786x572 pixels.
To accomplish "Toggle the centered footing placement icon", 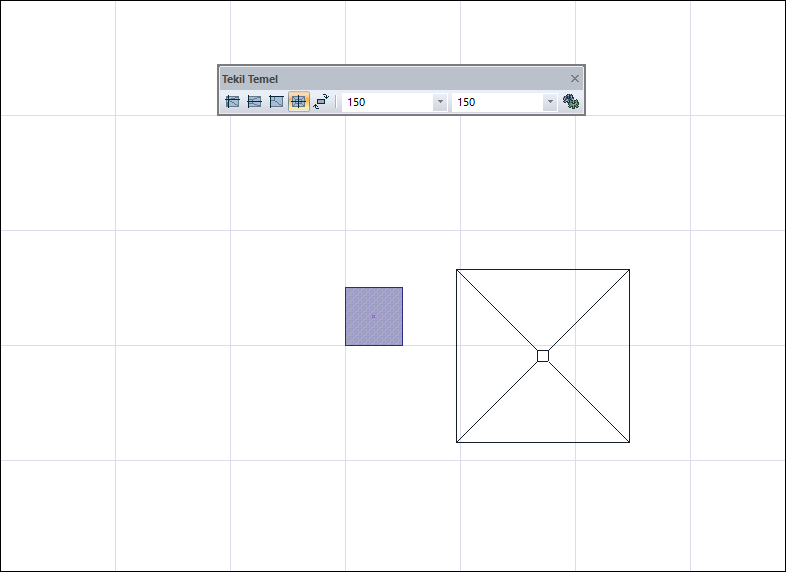I will (x=299, y=102).
